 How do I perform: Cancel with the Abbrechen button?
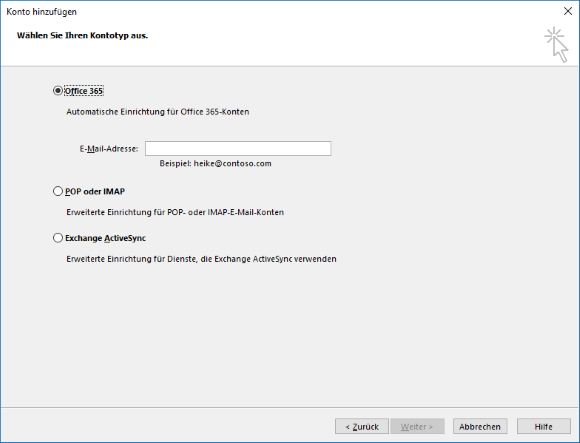tap(480, 426)
